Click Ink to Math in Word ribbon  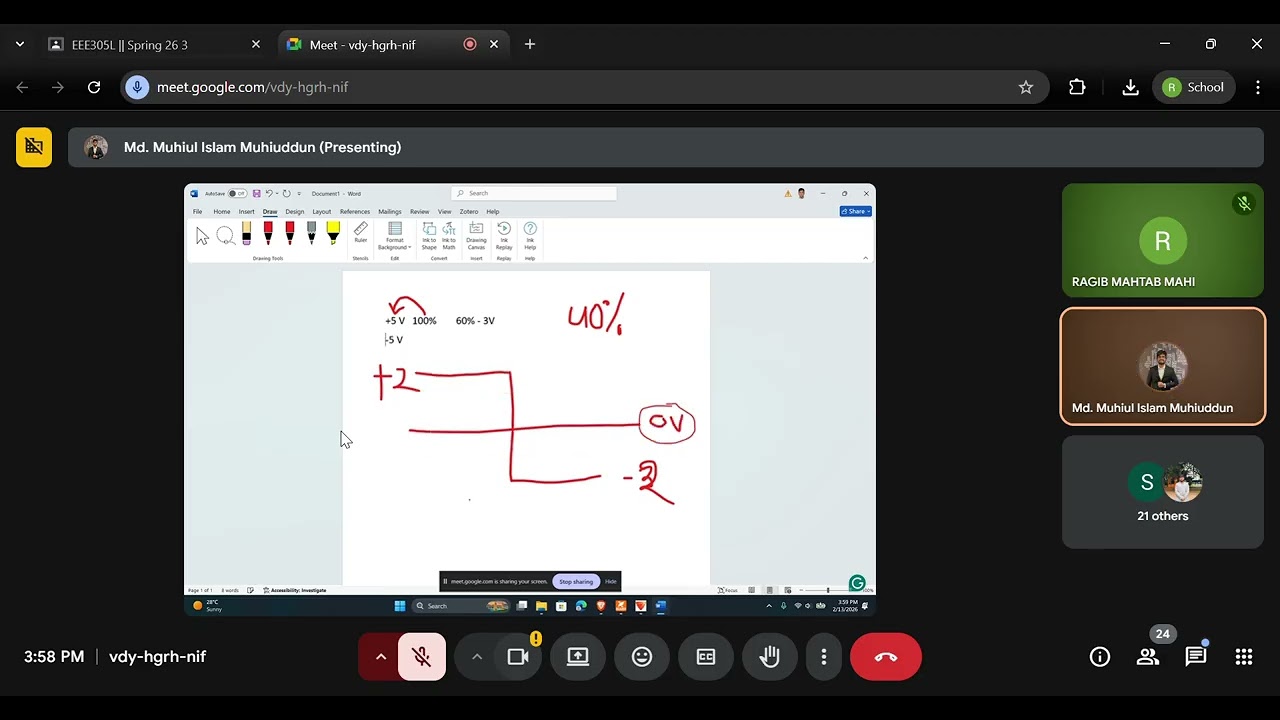(x=449, y=235)
